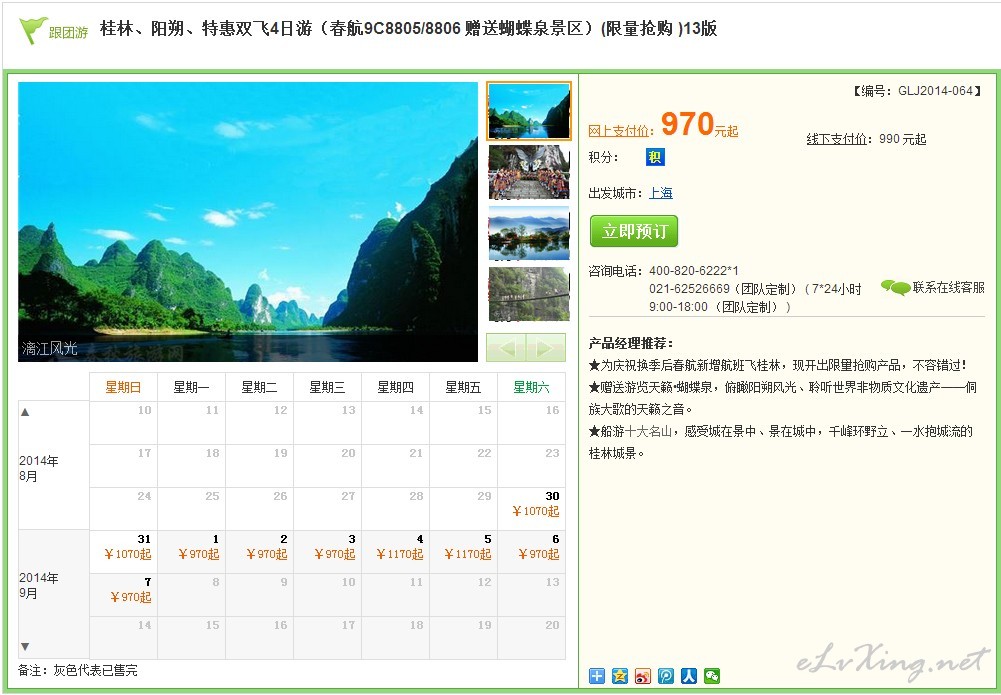Click the blue plus more-share icon
This screenshot has height=695, width=1001.
click(x=596, y=676)
